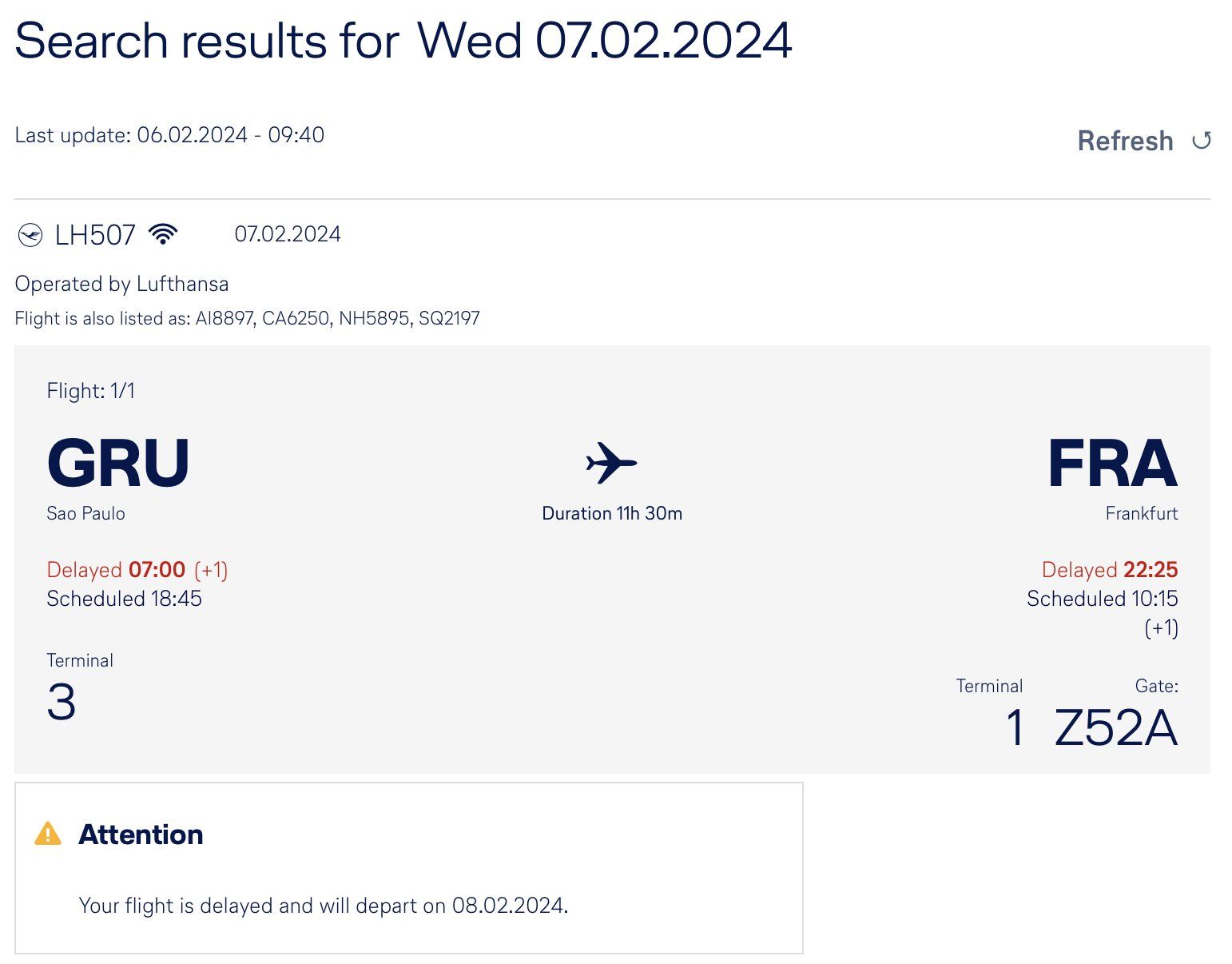Click the Last update timestamp
This screenshot has height=964, width=1232.
[169, 135]
